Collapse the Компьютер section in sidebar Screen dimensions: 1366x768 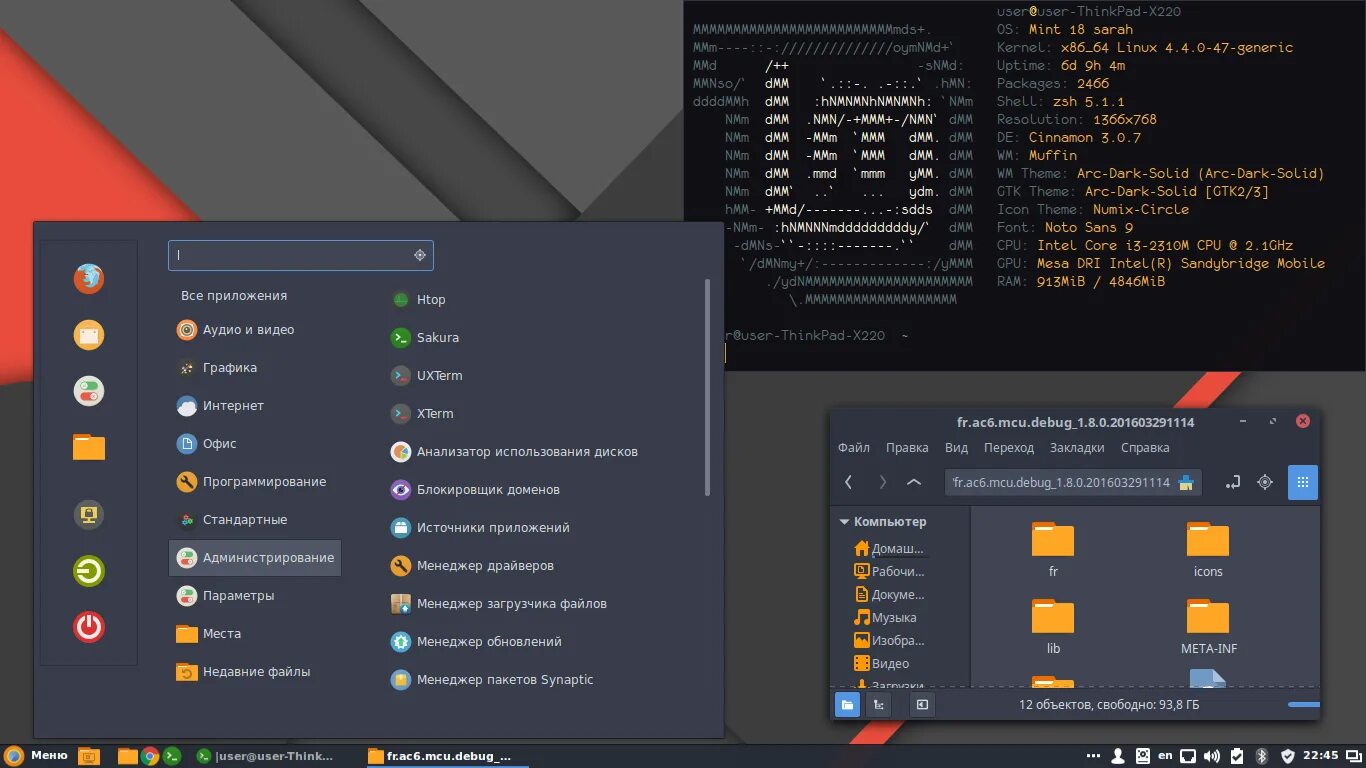[x=845, y=522]
